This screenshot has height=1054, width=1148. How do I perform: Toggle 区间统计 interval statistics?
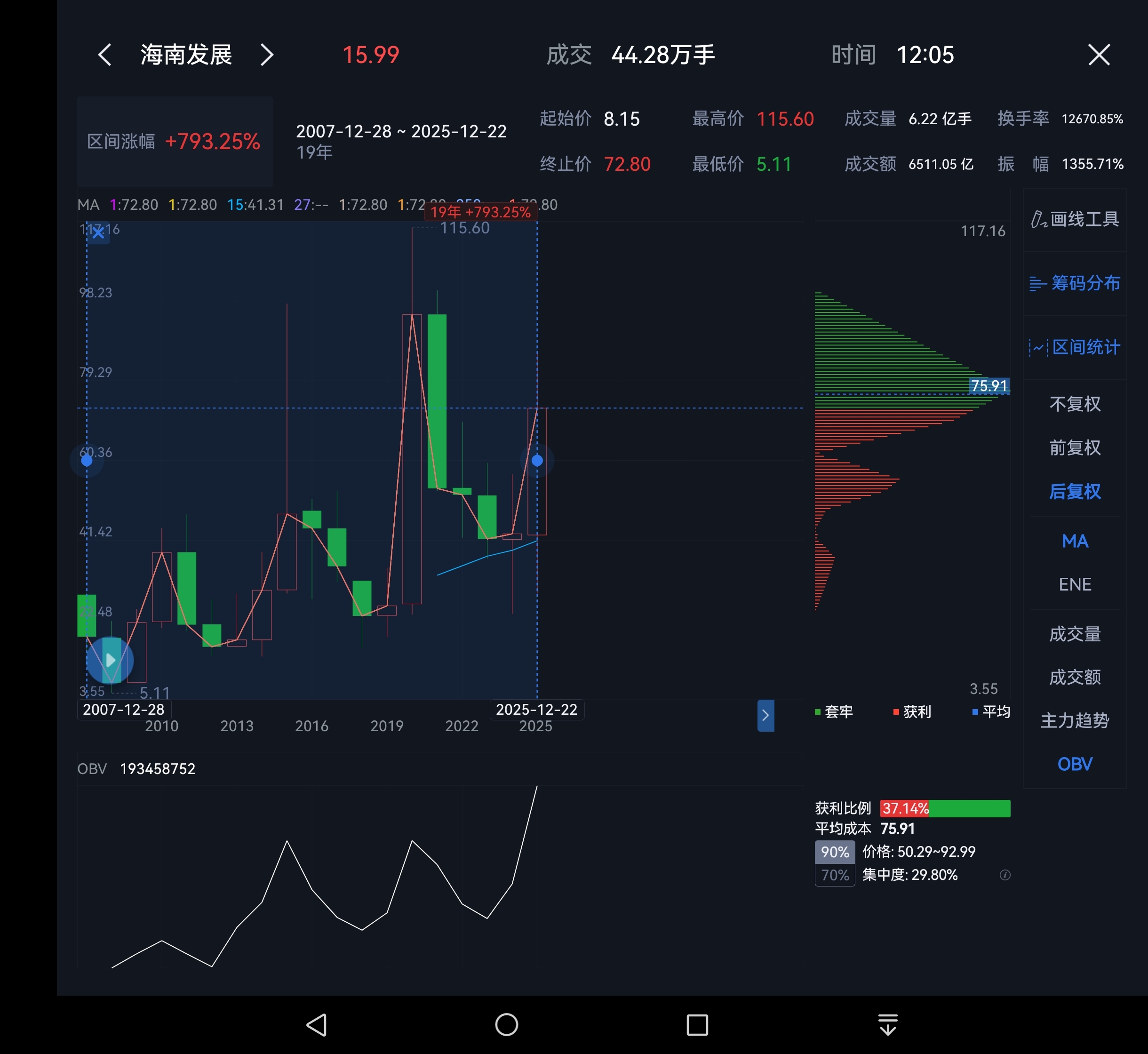pyautogui.click(x=1075, y=347)
